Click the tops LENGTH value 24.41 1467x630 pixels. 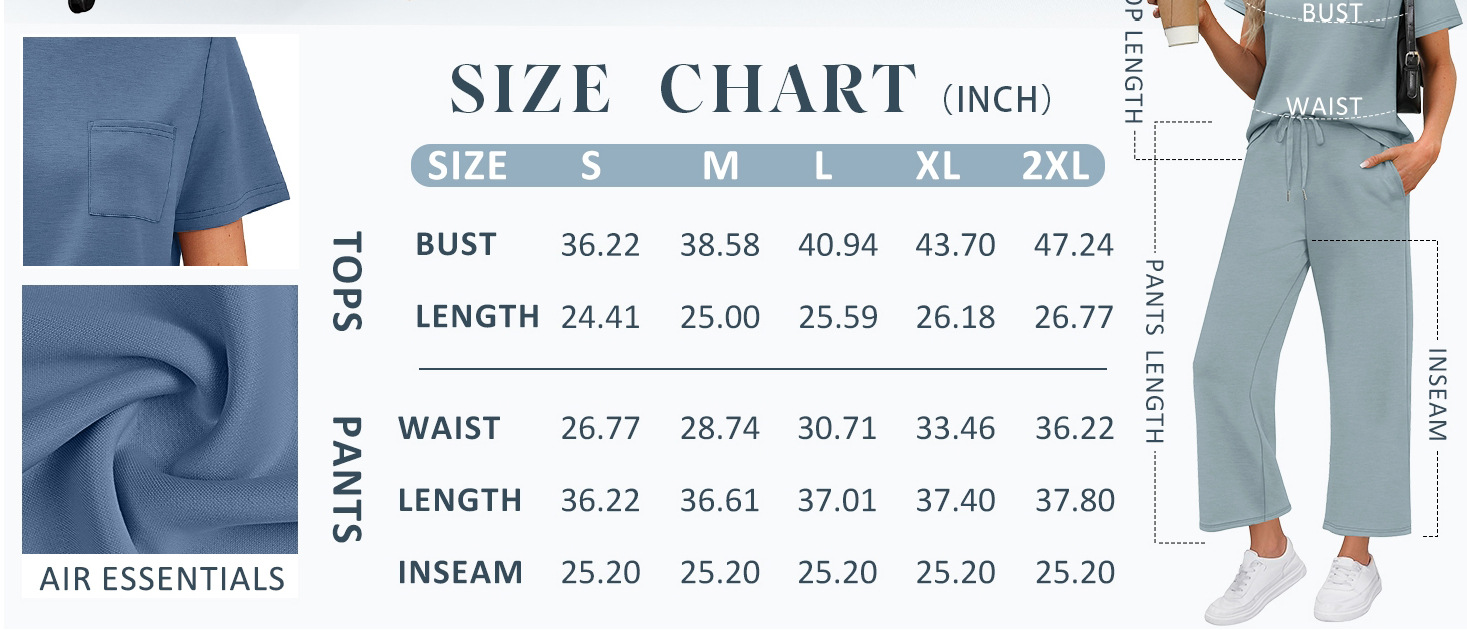coord(600,318)
